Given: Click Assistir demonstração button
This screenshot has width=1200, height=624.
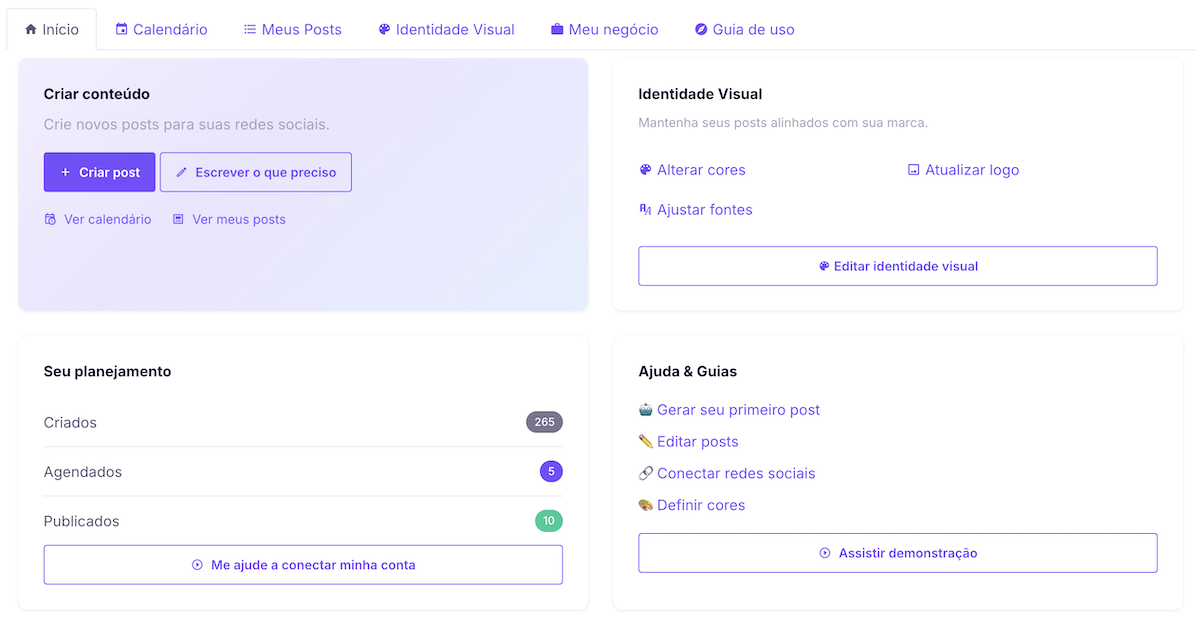Looking at the screenshot, I should [x=897, y=553].
